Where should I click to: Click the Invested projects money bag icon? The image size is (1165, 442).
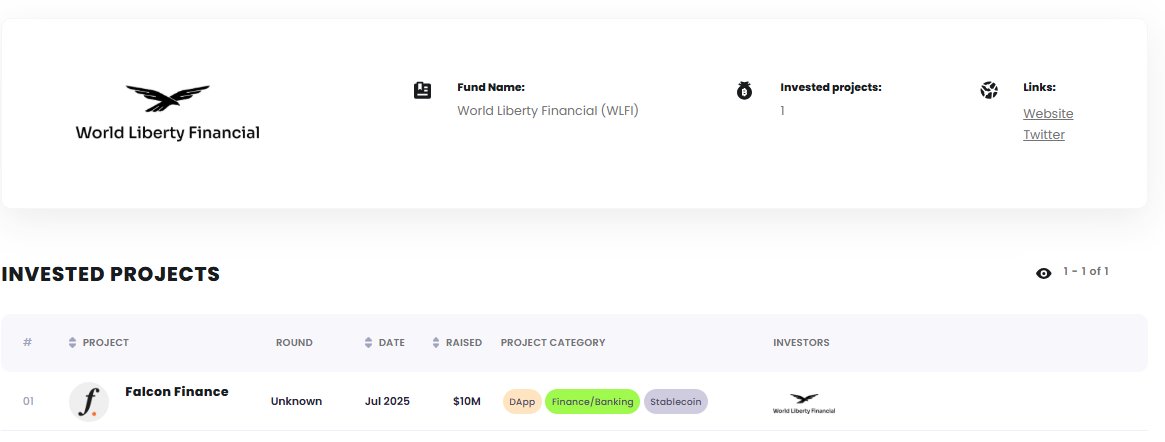coord(744,91)
